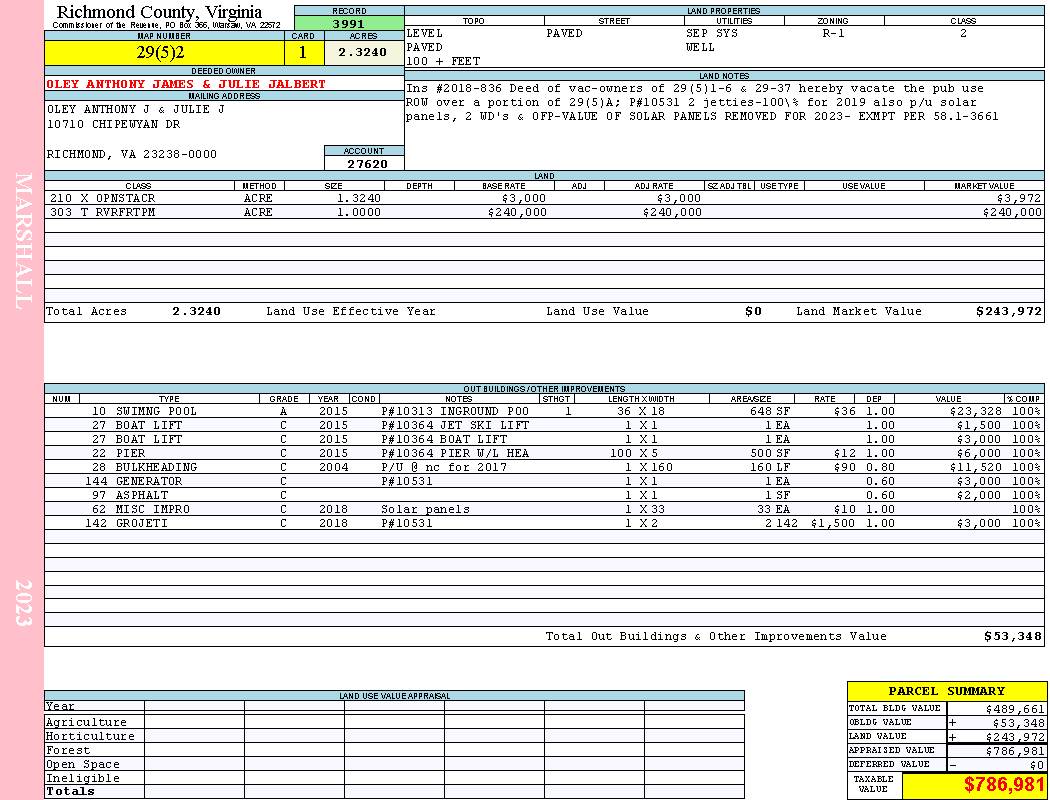1050x800 pixels.
Task: Select swimming pool value $23,328
Action: 976,411
